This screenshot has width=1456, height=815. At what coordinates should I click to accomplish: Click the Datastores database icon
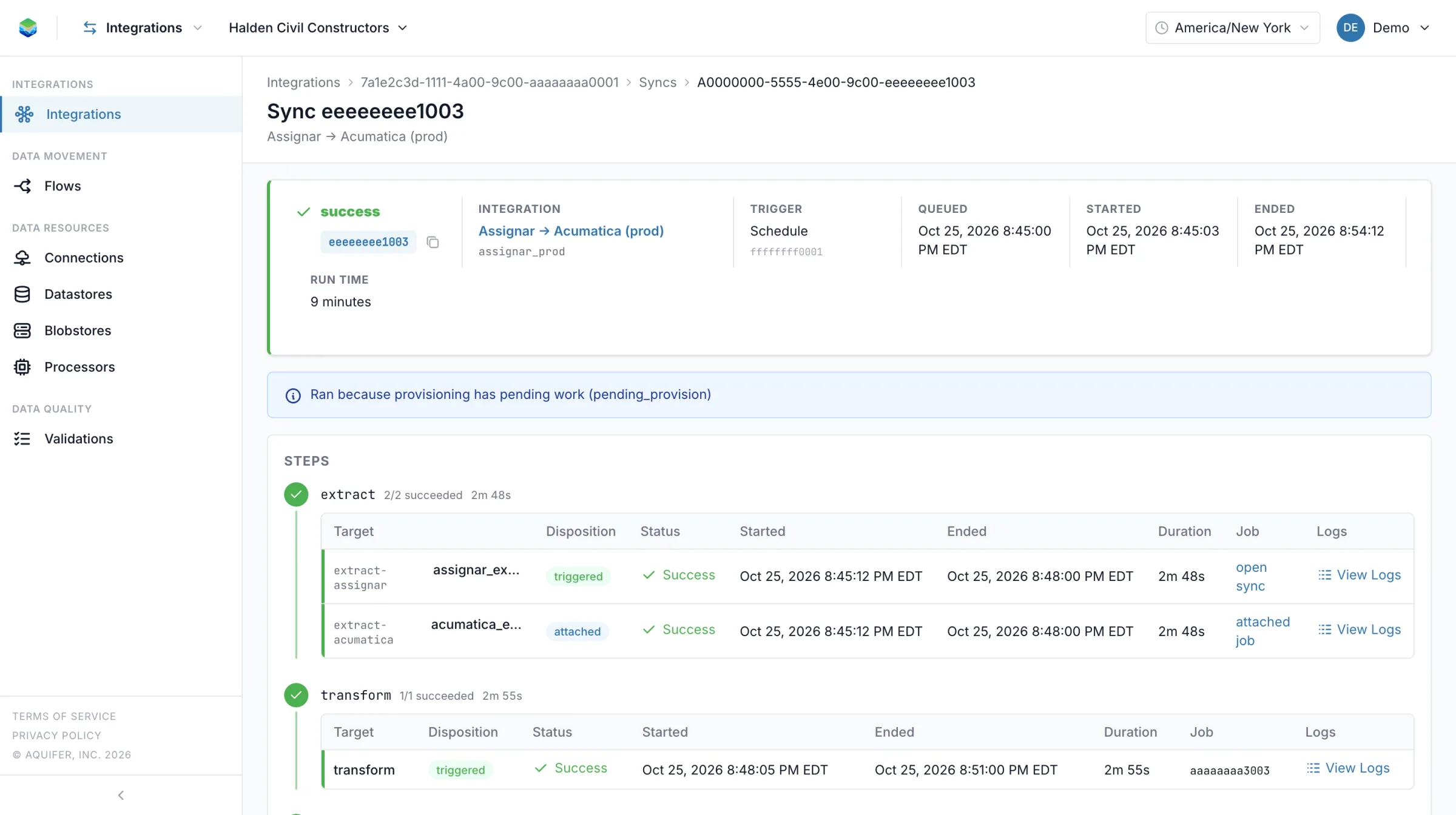click(x=22, y=294)
